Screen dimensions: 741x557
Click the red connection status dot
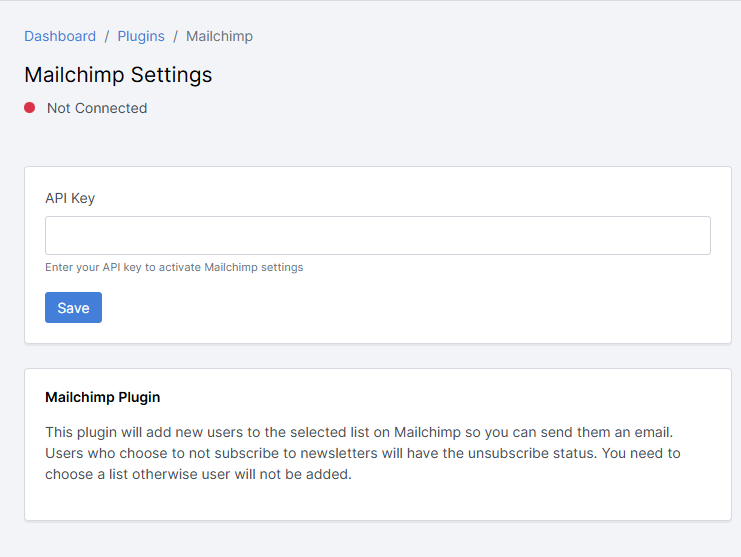click(x=30, y=108)
